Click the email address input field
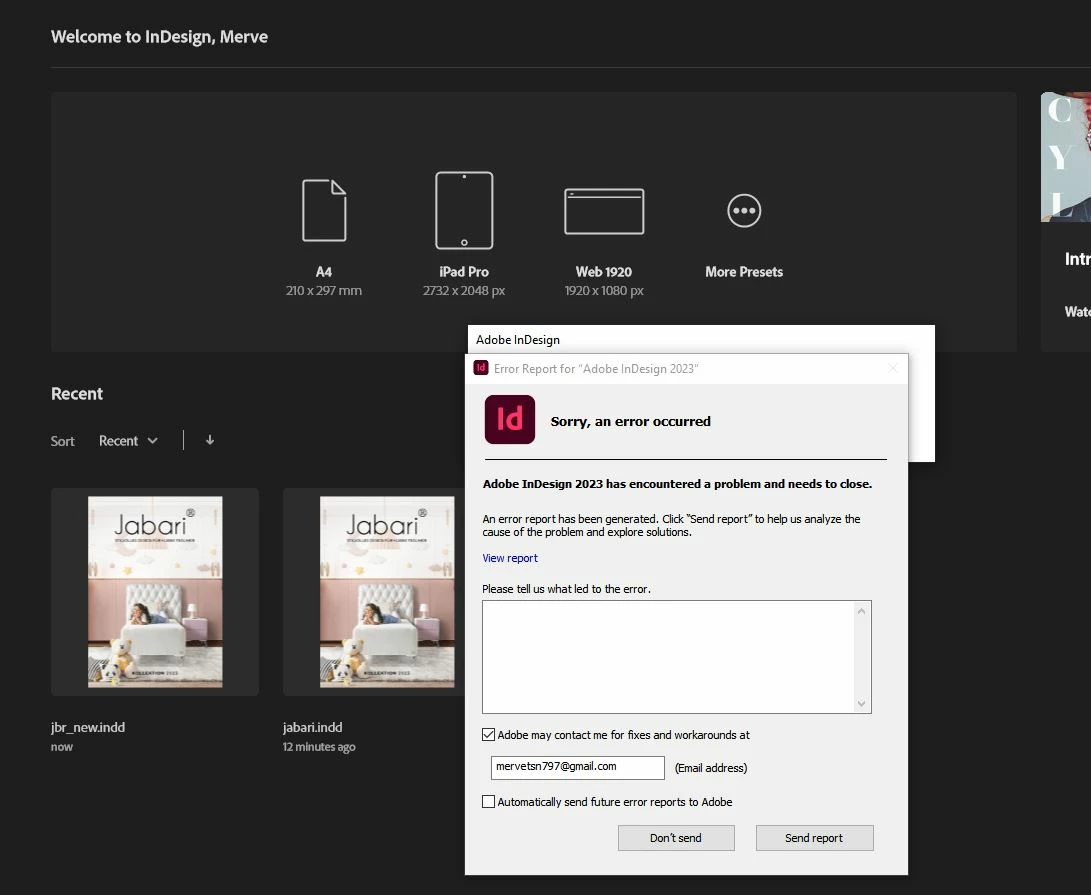Screen dimensions: 1091x895 [x=578, y=767]
